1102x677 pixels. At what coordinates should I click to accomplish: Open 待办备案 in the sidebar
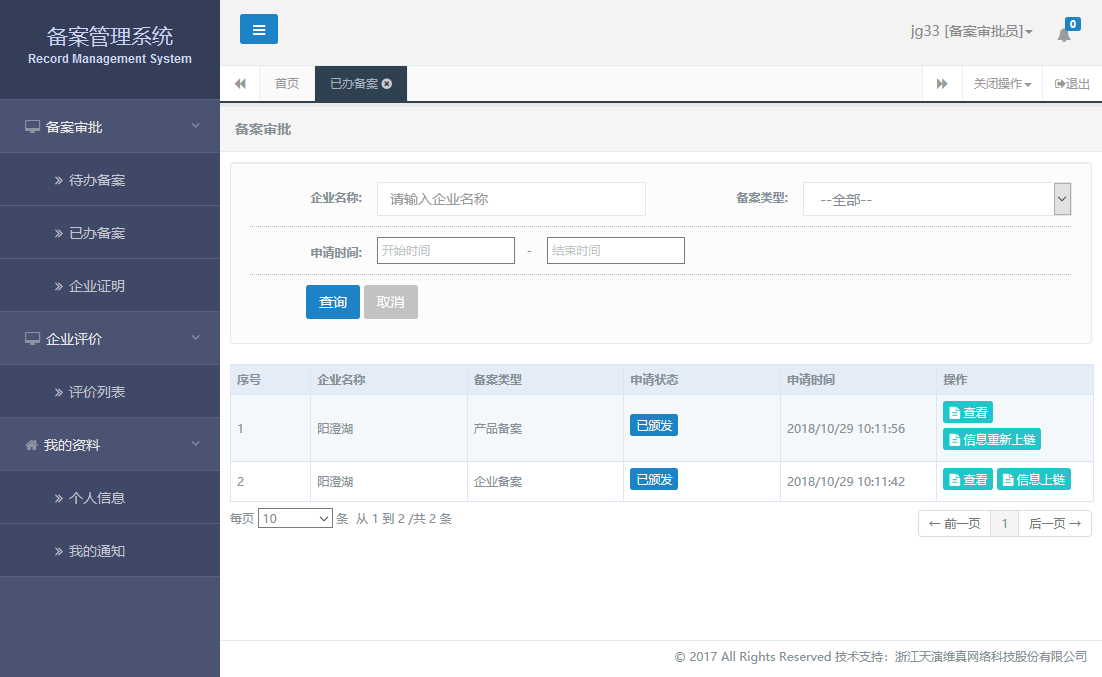(97, 181)
